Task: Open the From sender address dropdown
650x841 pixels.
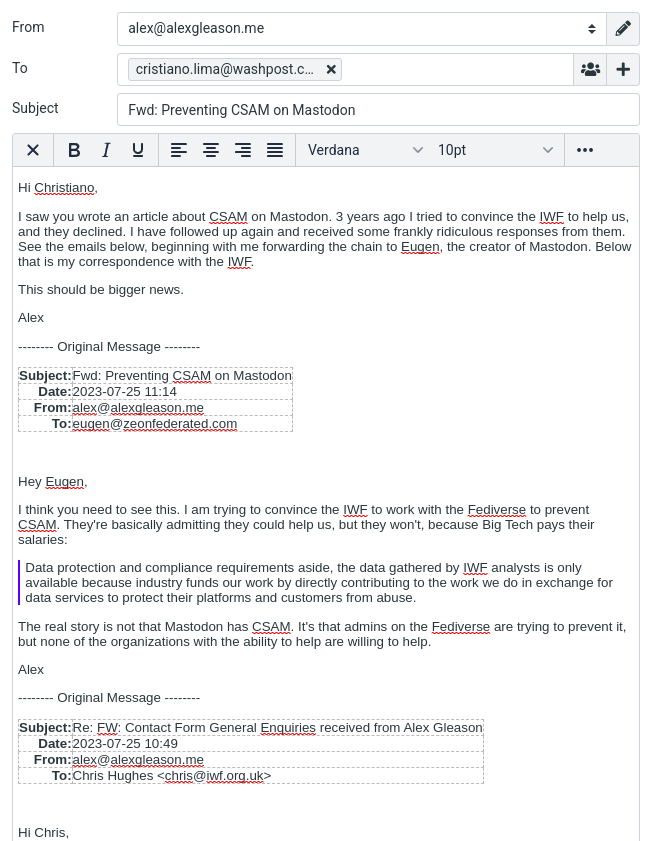Action: click(362, 28)
